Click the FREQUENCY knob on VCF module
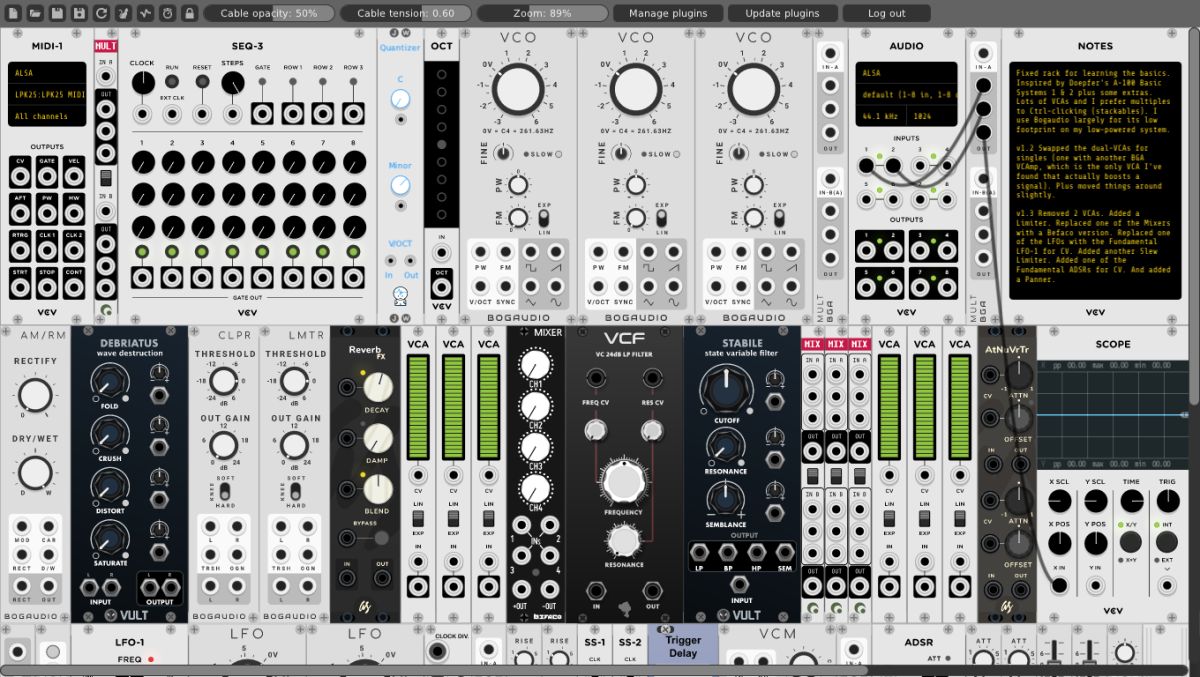This screenshot has width=1200, height=677. [x=623, y=482]
